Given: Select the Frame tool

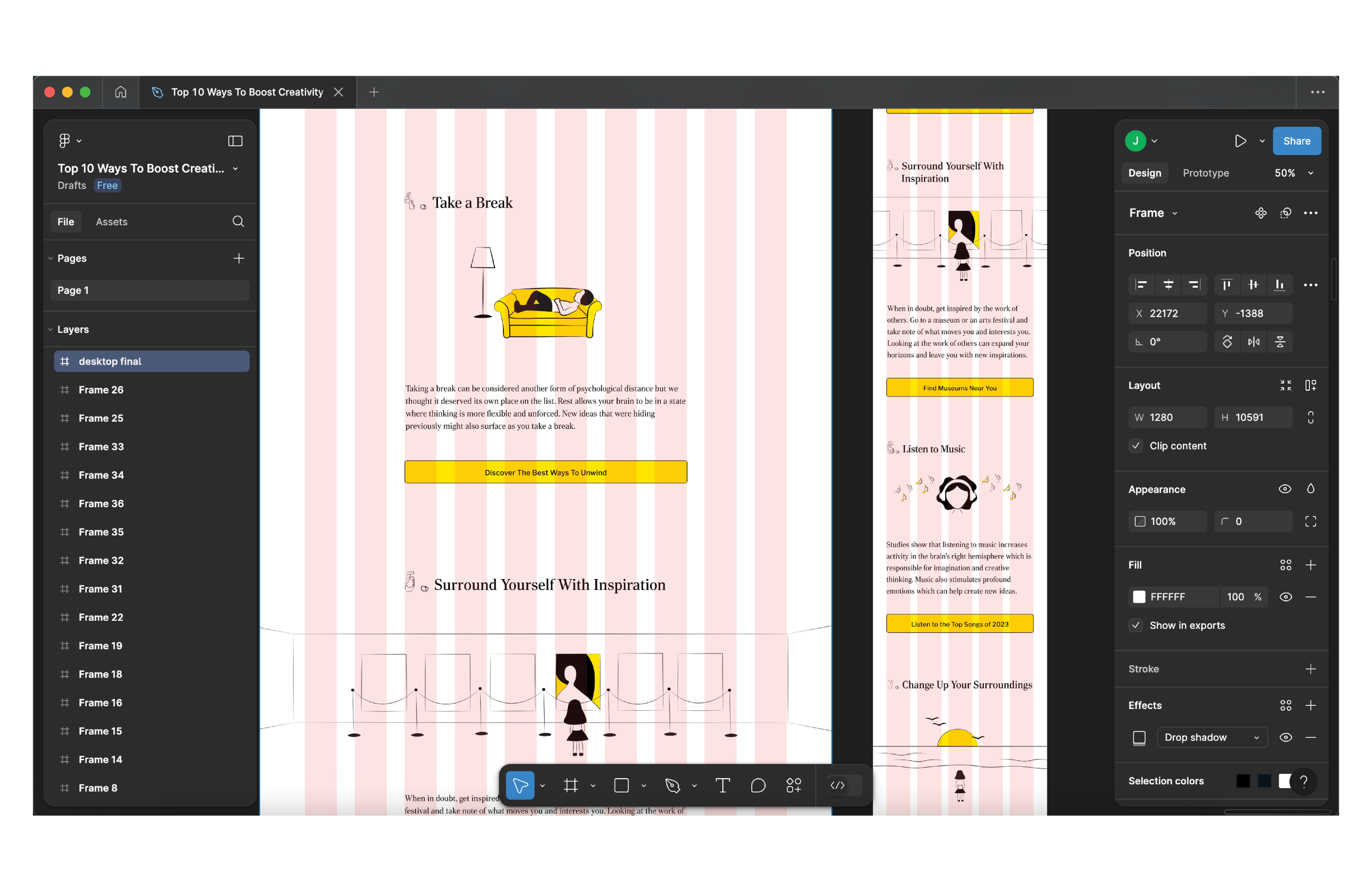Looking at the screenshot, I should (571, 785).
